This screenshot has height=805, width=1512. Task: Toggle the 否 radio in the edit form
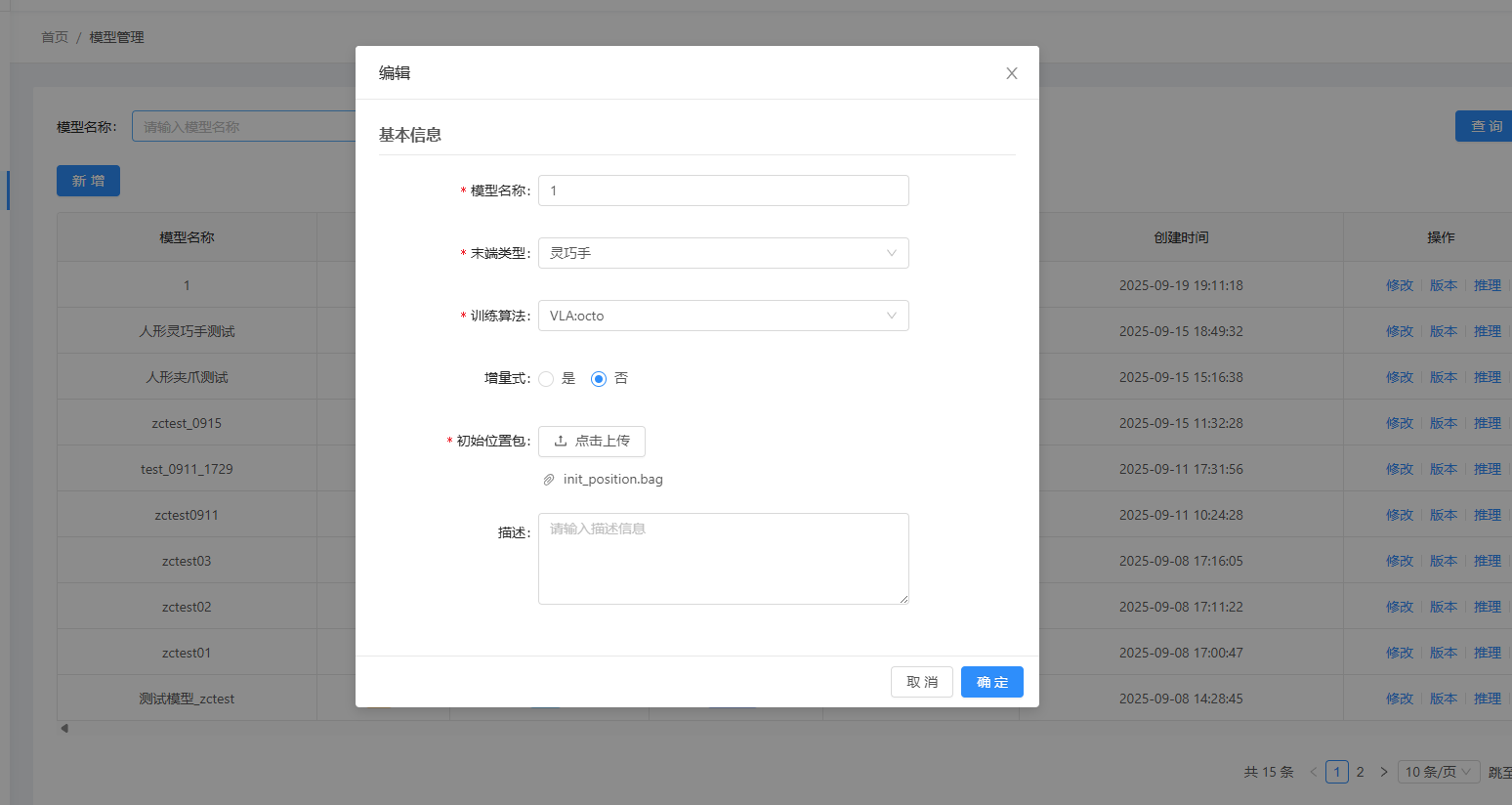pos(598,378)
